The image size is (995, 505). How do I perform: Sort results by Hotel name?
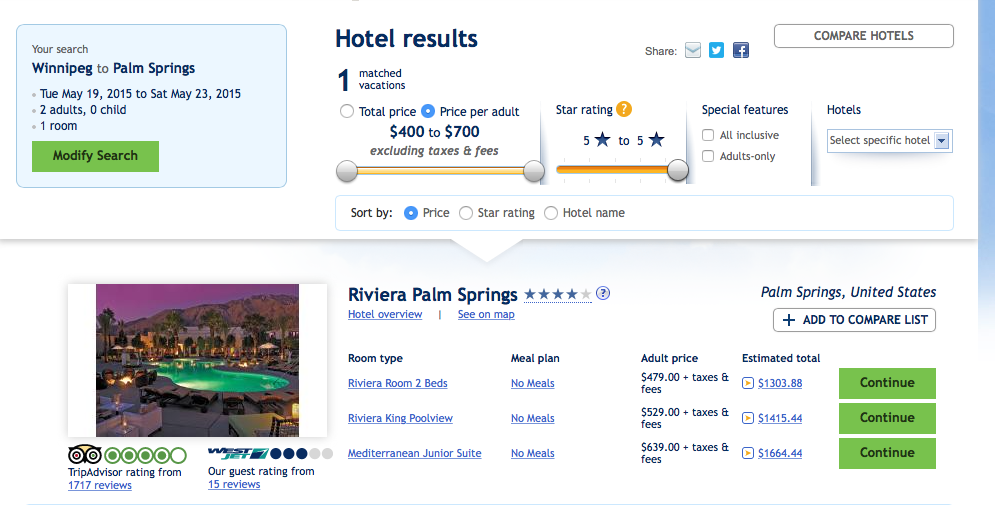click(551, 213)
